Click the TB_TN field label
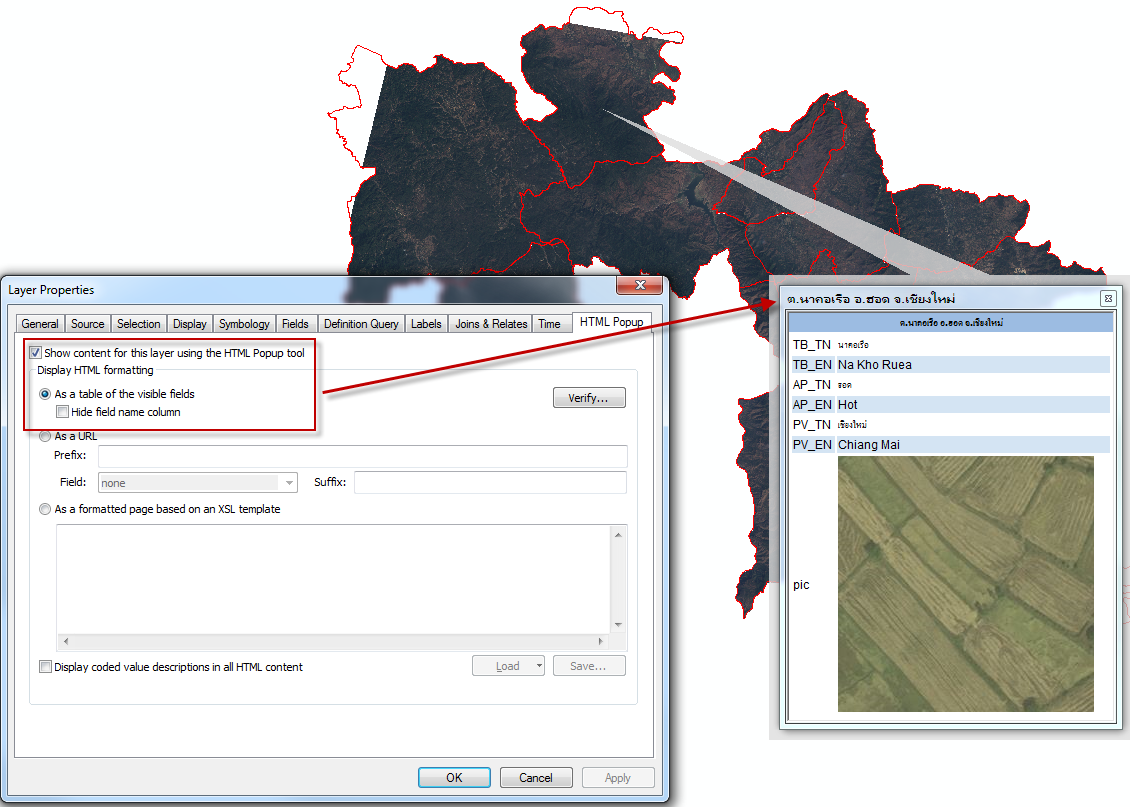The image size is (1130, 807). 812,345
